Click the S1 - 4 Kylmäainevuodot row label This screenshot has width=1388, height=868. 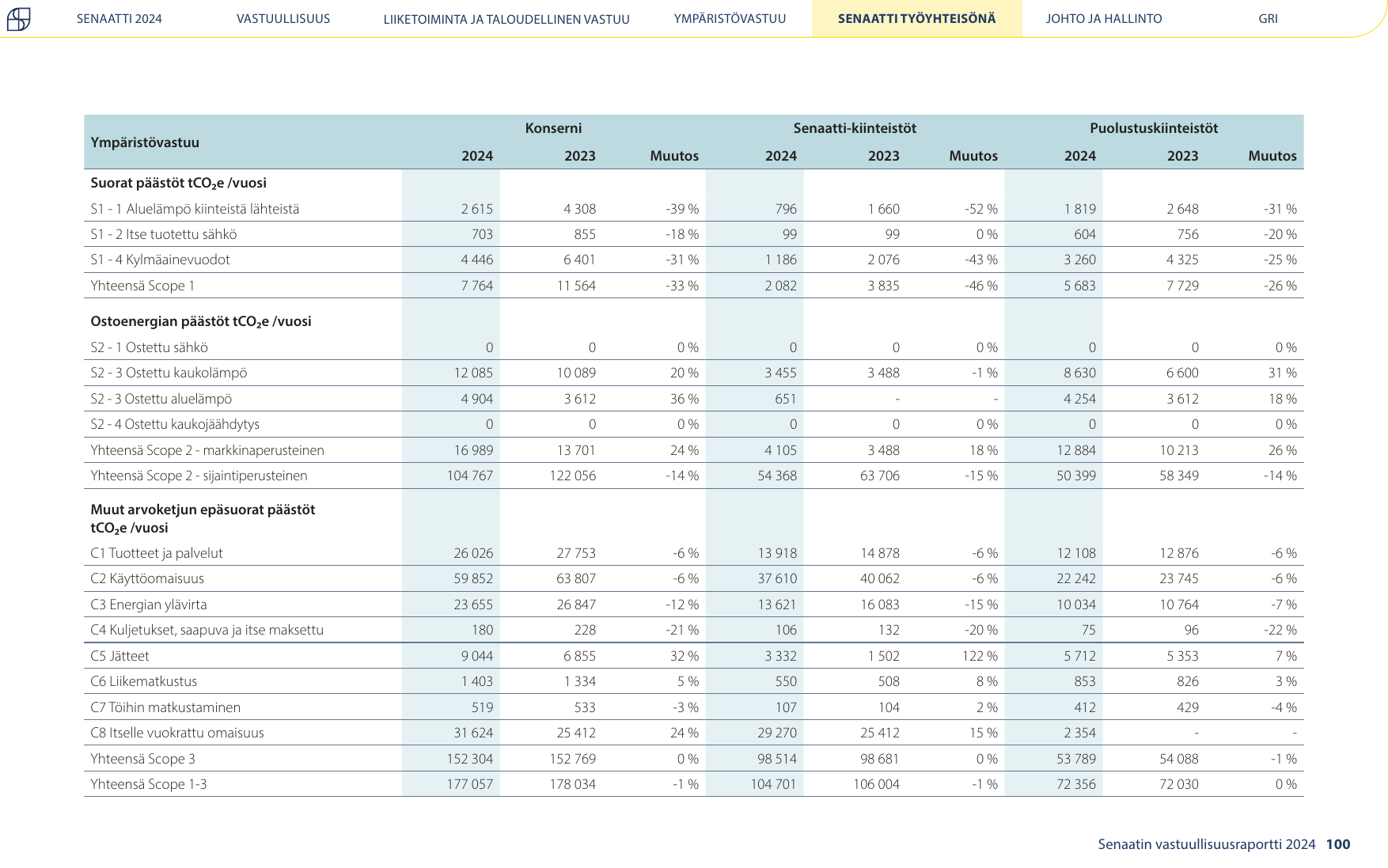(x=160, y=260)
